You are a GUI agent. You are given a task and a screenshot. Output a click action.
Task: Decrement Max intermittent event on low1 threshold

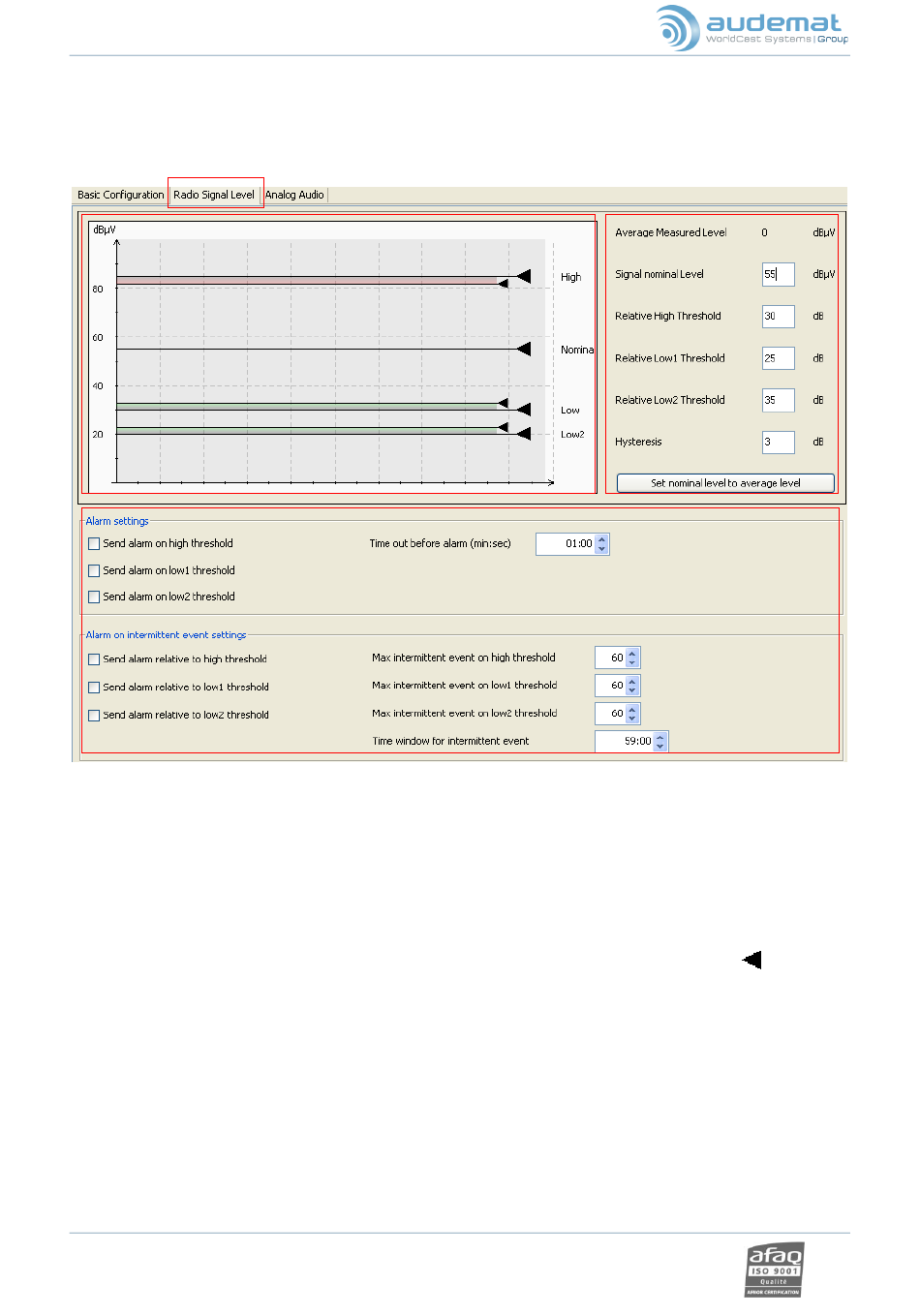point(632,690)
